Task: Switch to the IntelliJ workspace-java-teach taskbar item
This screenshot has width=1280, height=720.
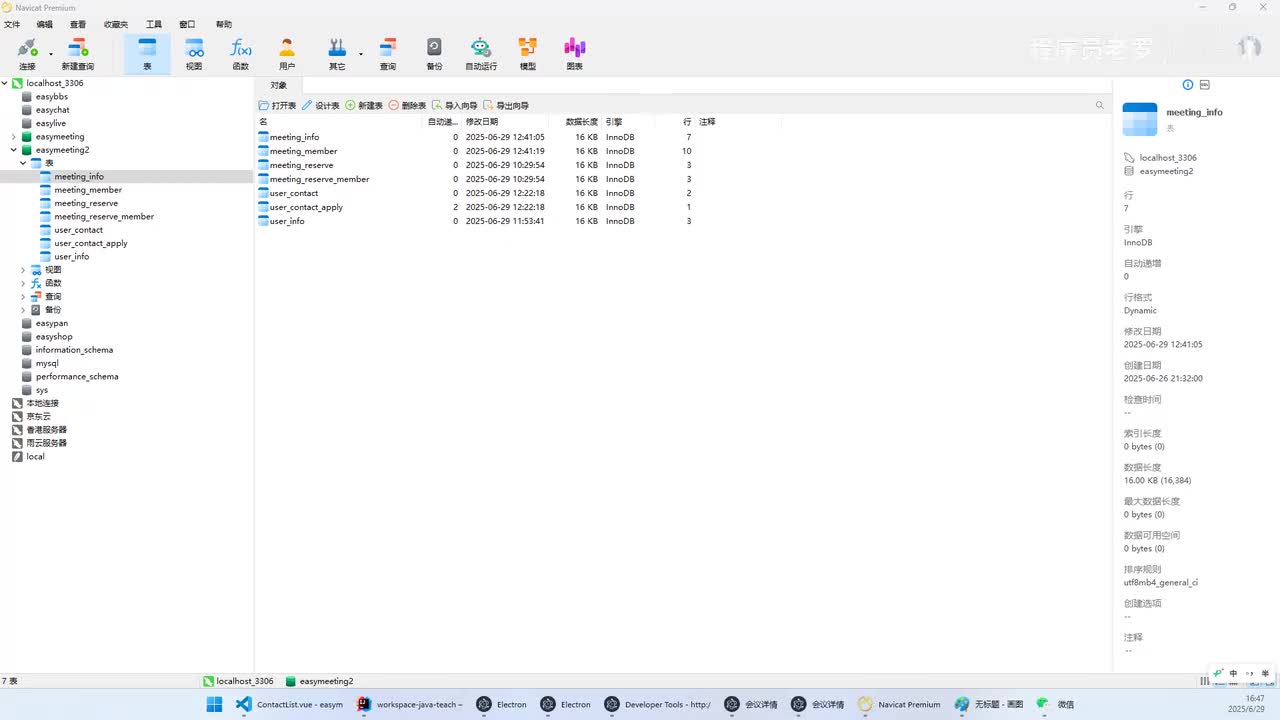Action: (x=410, y=704)
